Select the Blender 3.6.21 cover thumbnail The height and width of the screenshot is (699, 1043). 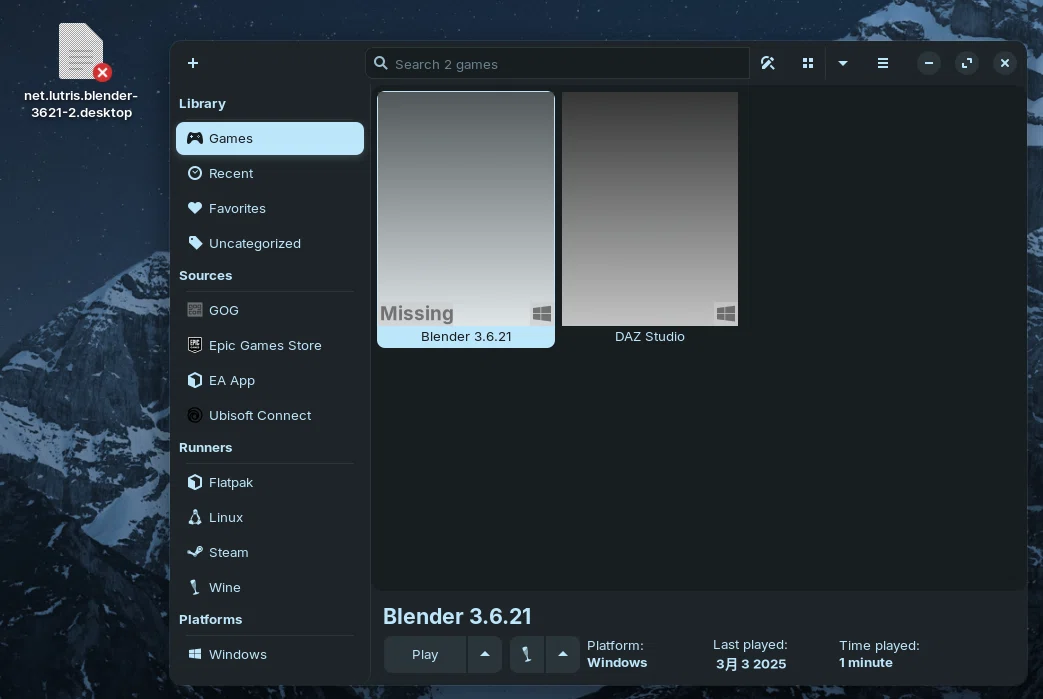tap(466, 209)
